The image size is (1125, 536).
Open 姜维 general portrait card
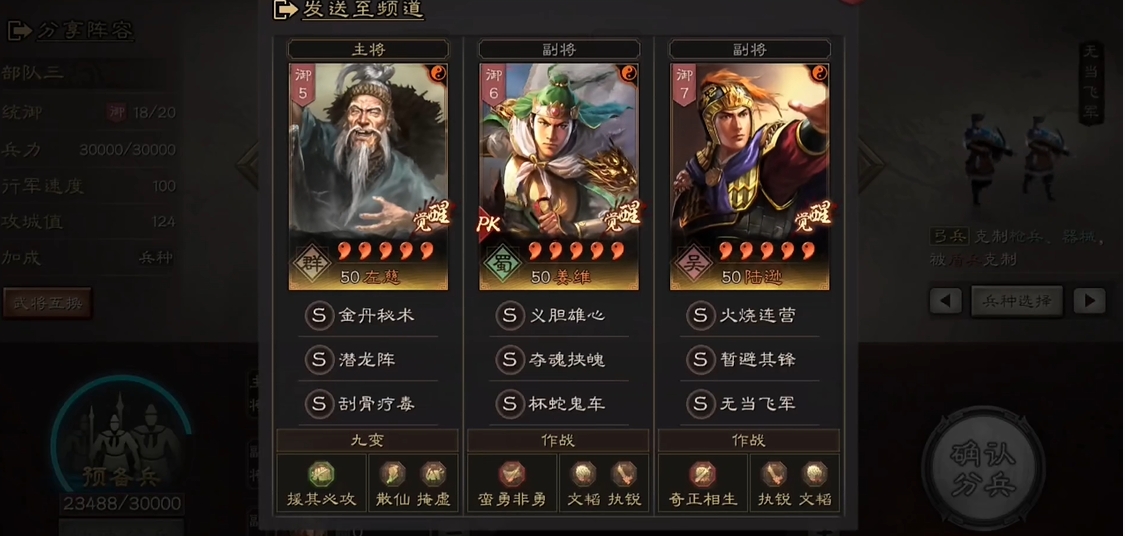click(559, 177)
